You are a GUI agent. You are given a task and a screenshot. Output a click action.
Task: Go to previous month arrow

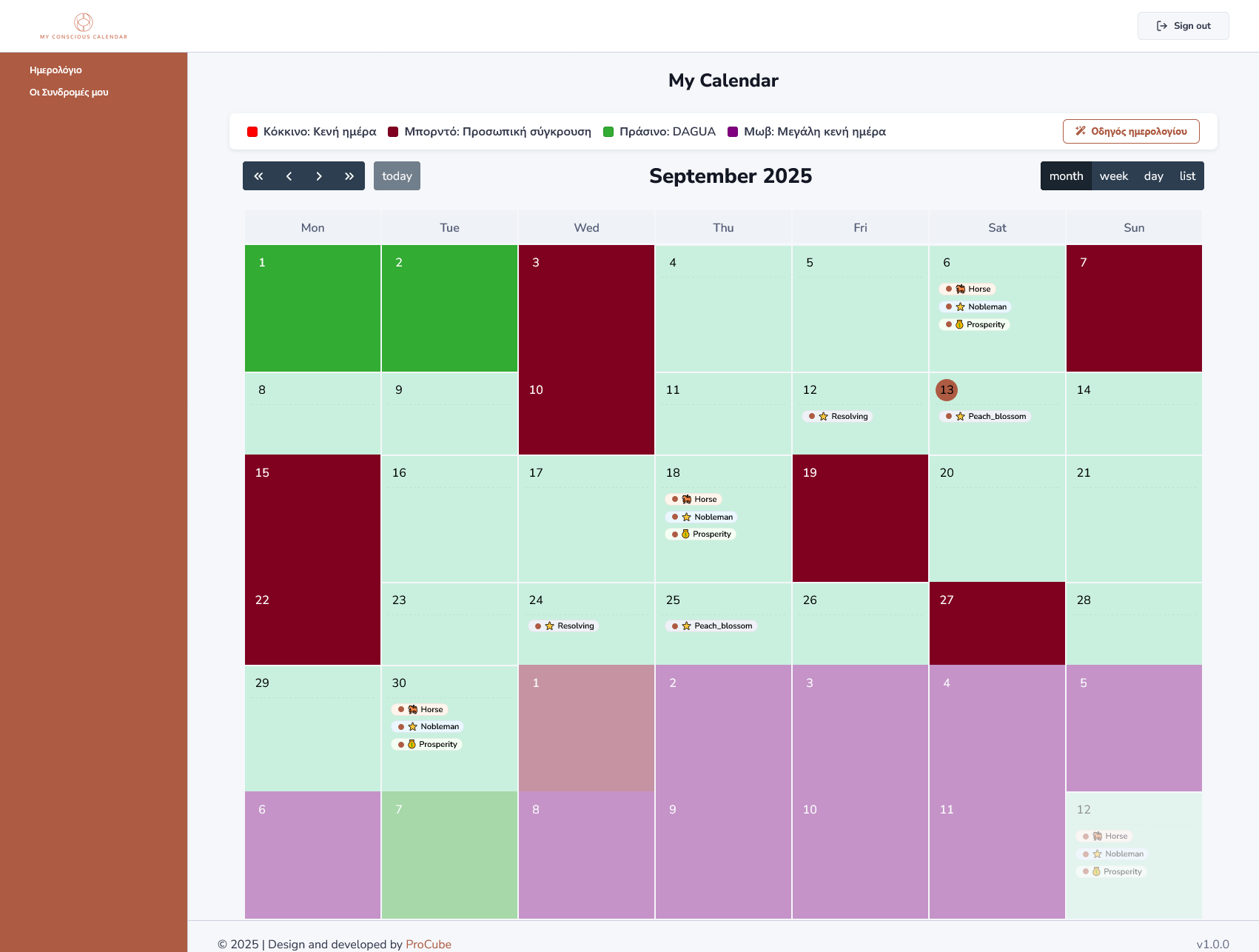[x=289, y=176]
